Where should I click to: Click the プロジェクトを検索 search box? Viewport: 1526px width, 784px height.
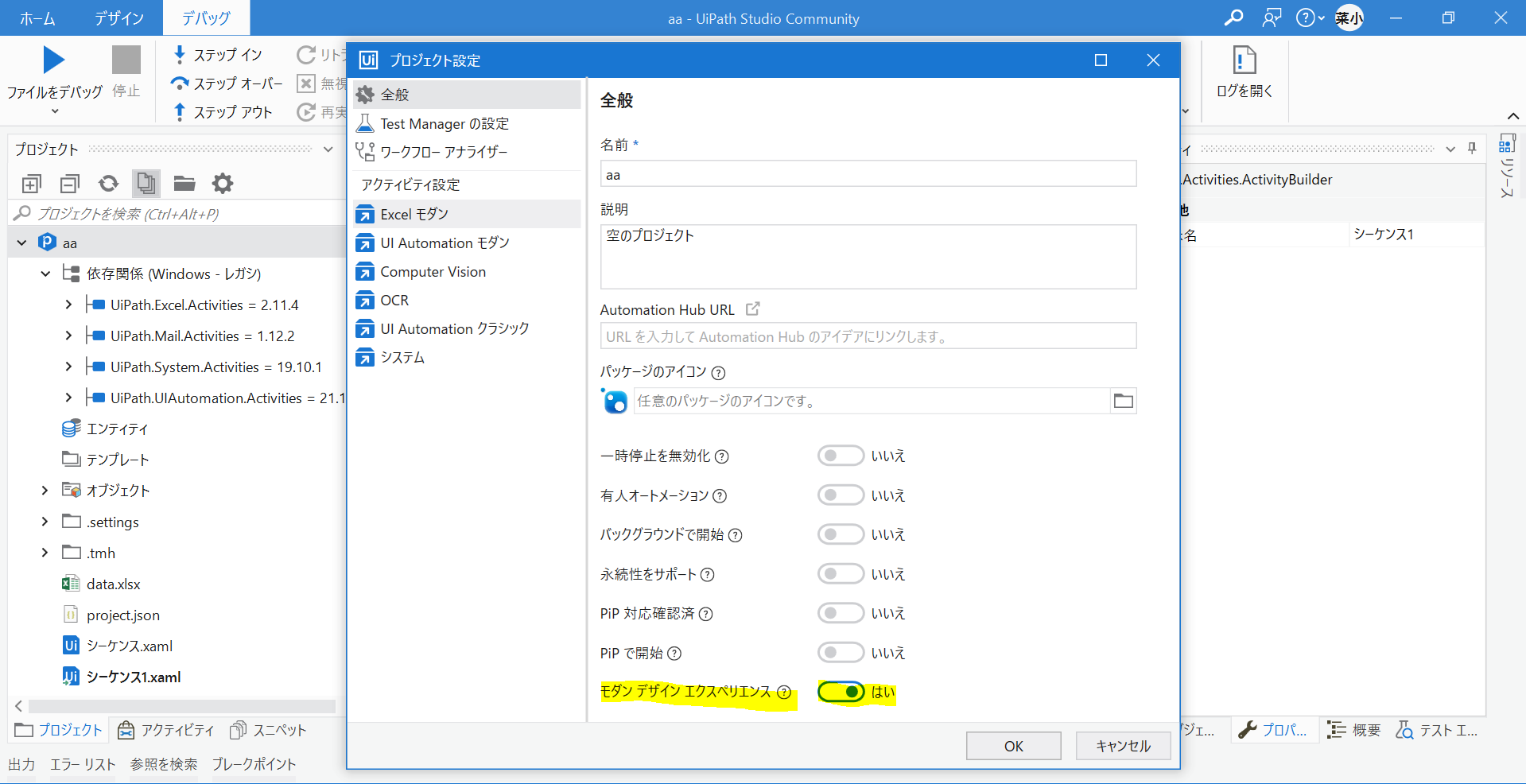coord(177,213)
